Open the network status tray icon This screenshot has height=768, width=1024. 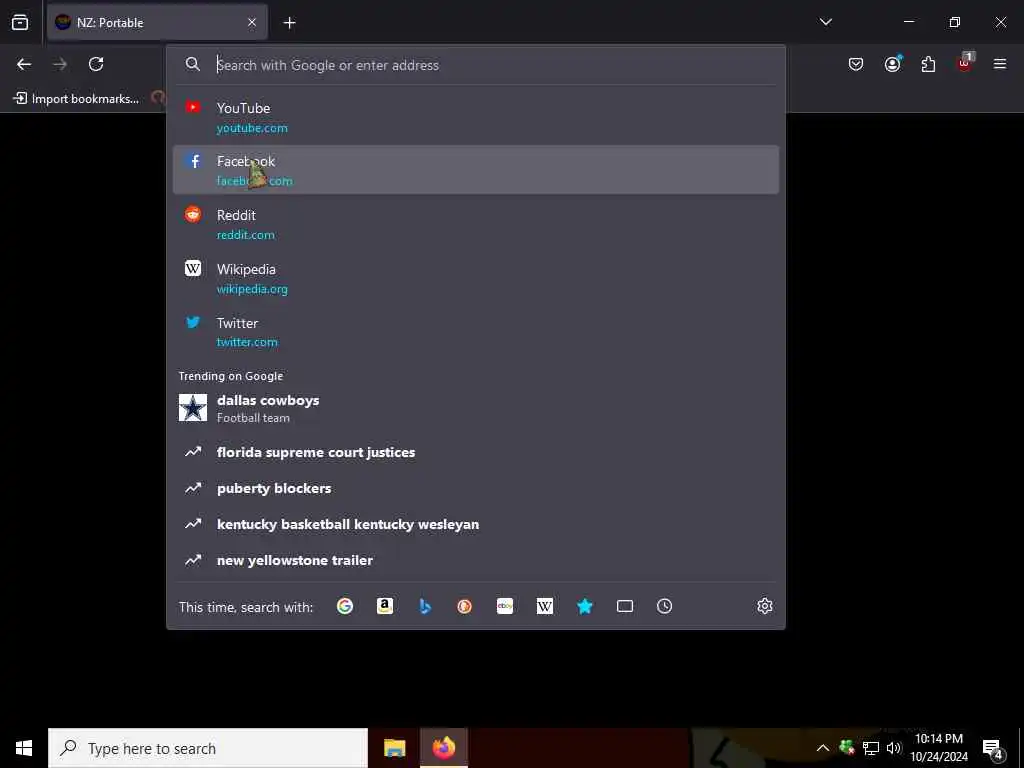871,748
